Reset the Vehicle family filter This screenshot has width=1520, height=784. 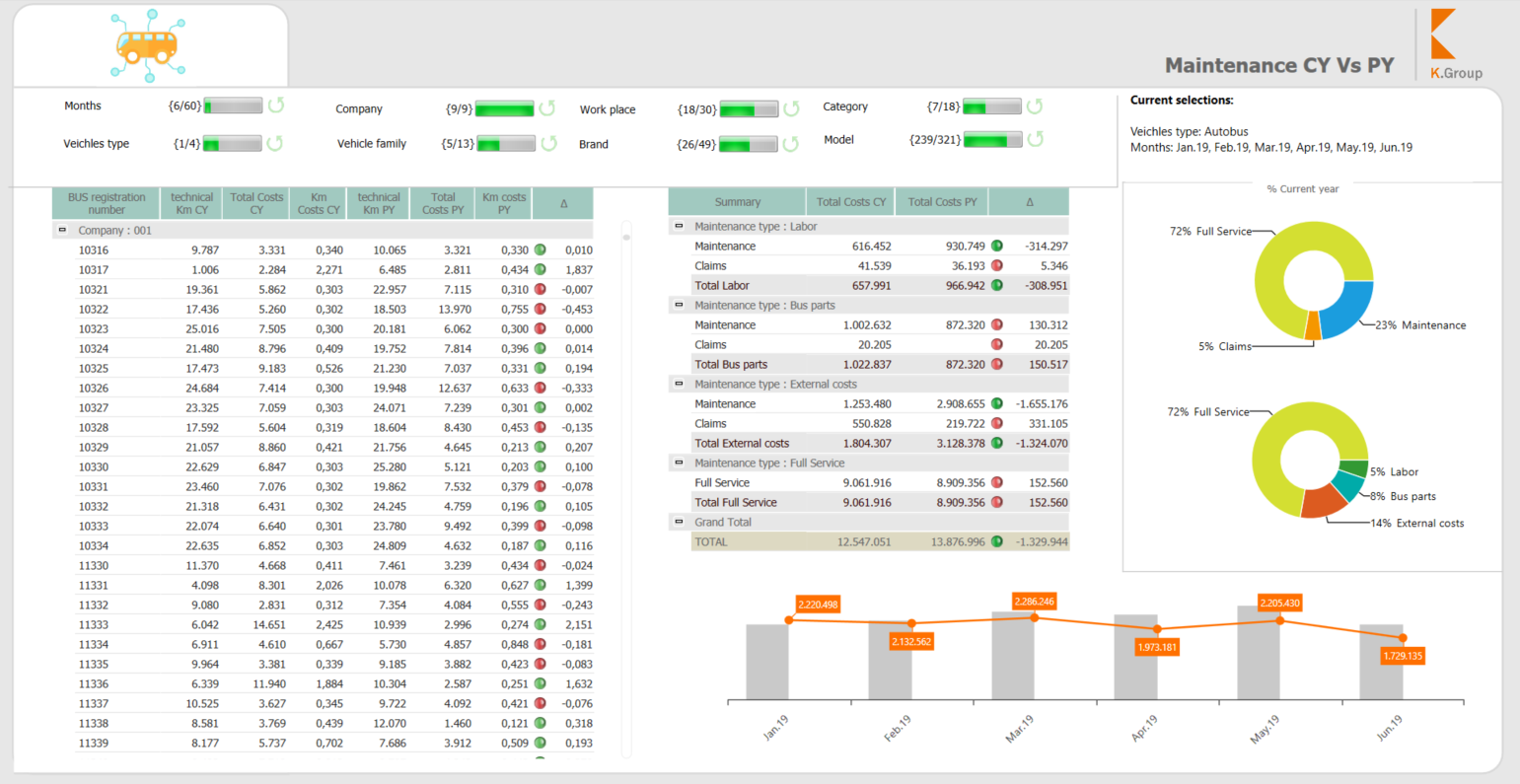coord(548,144)
